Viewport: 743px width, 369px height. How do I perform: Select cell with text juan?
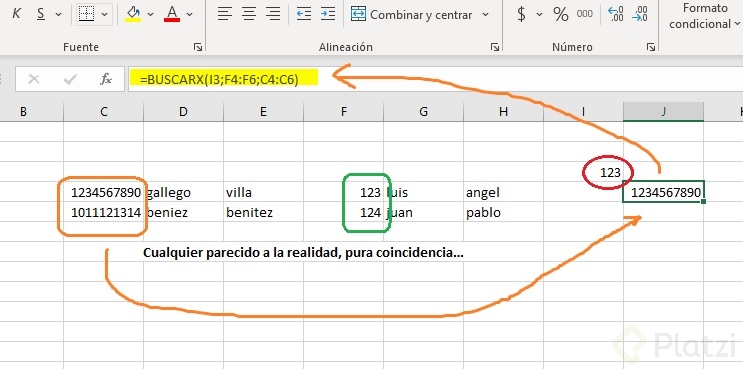[424, 212]
